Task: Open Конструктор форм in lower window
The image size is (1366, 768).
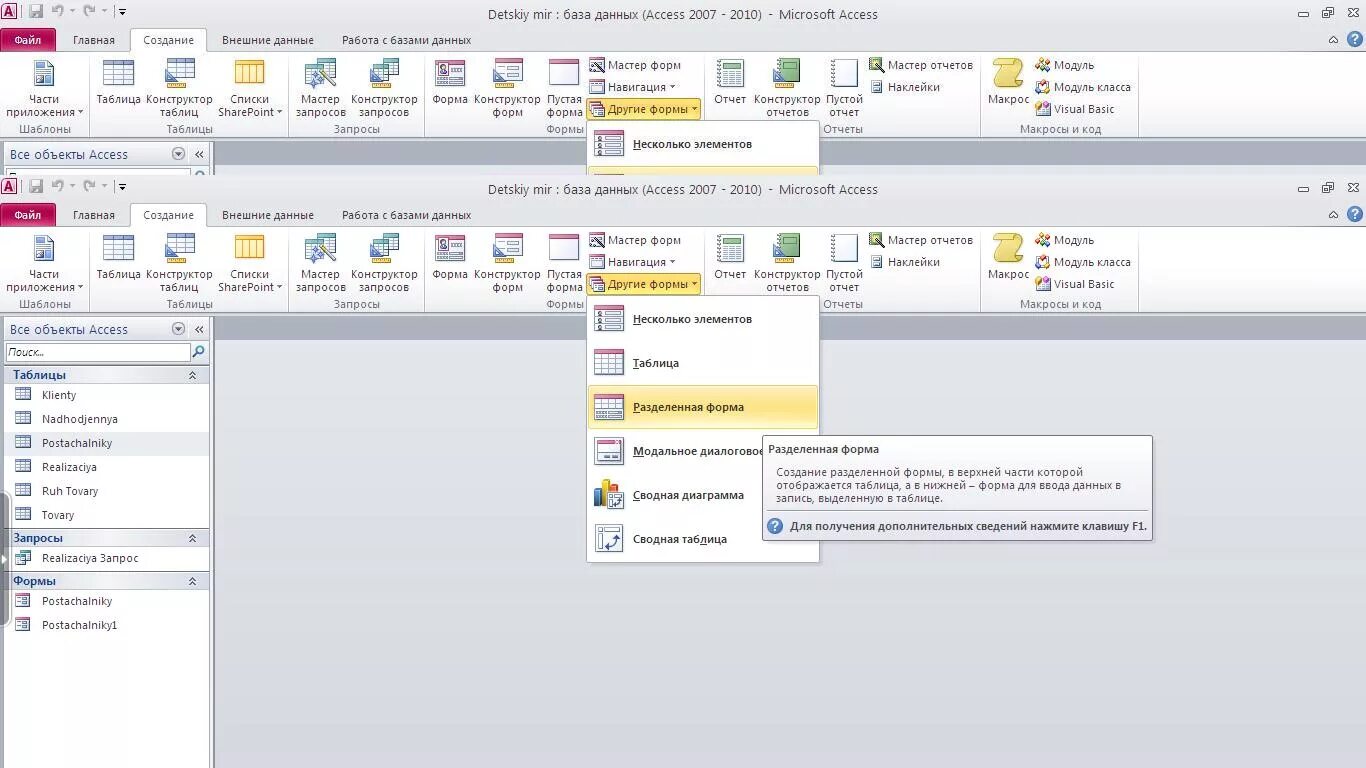Action: [x=507, y=263]
